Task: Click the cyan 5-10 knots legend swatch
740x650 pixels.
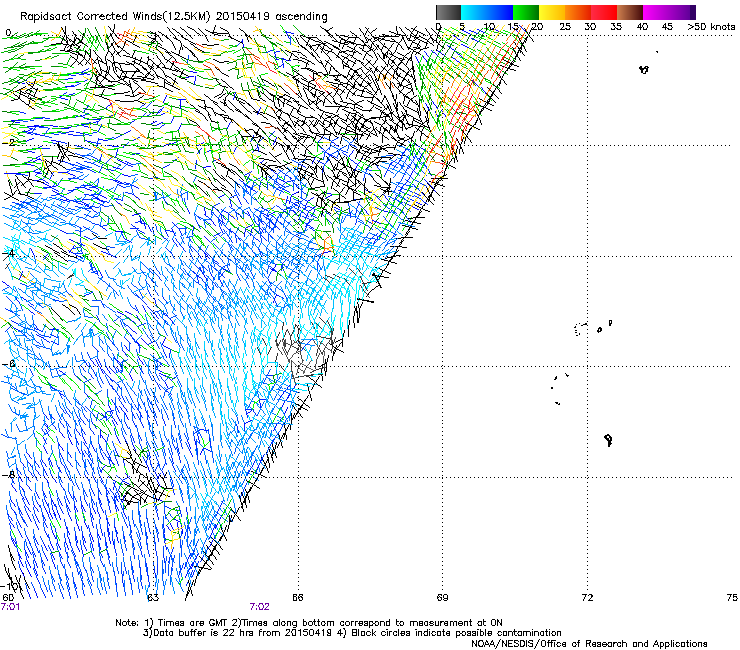Action: 474,12
